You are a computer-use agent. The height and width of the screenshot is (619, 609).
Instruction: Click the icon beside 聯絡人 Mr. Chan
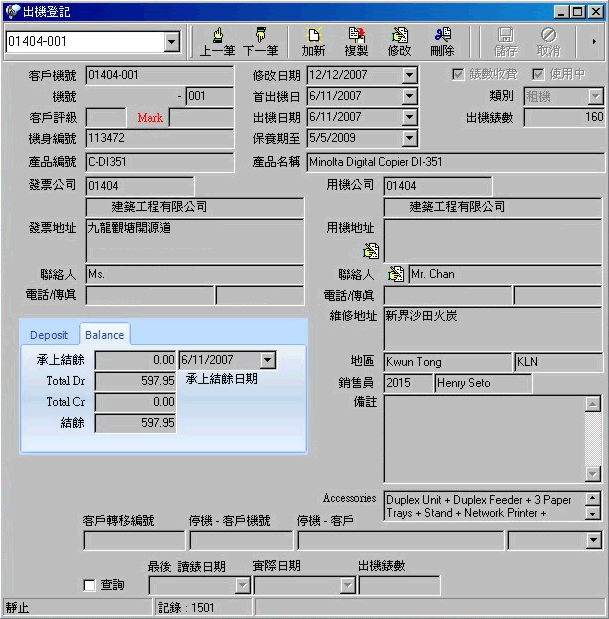point(396,274)
